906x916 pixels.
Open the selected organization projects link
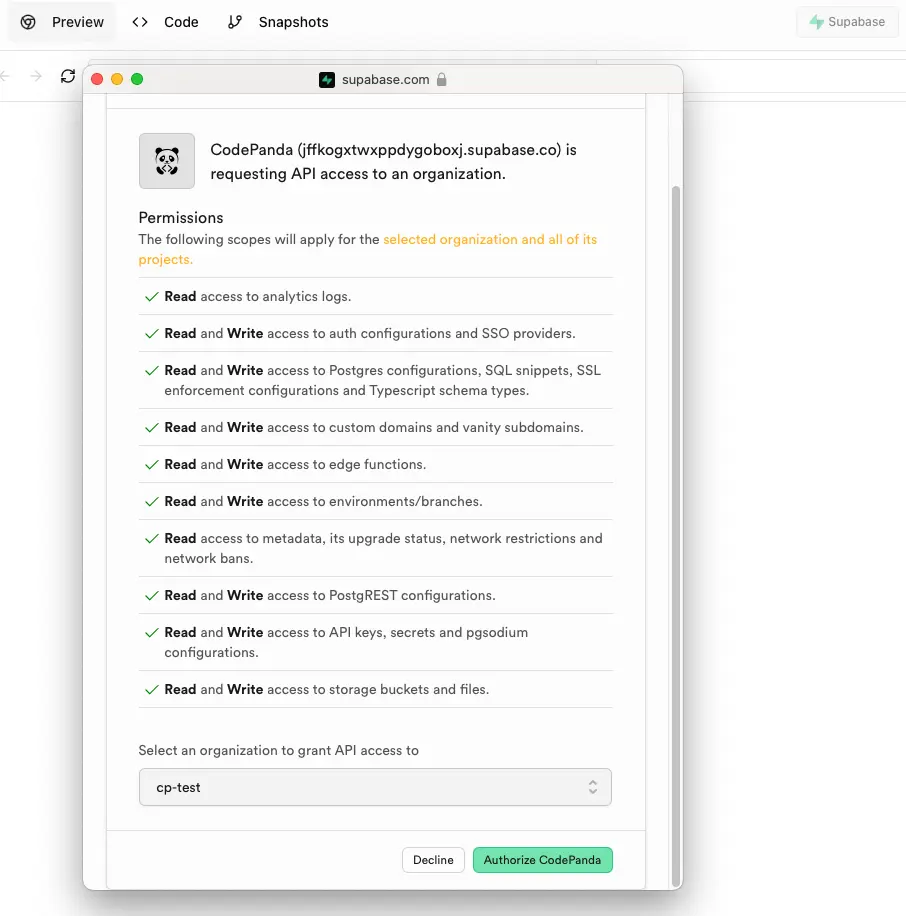coord(490,239)
